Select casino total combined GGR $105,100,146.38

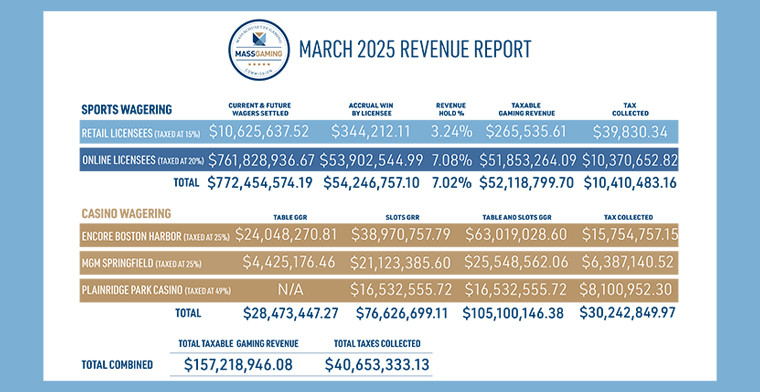(x=513, y=313)
